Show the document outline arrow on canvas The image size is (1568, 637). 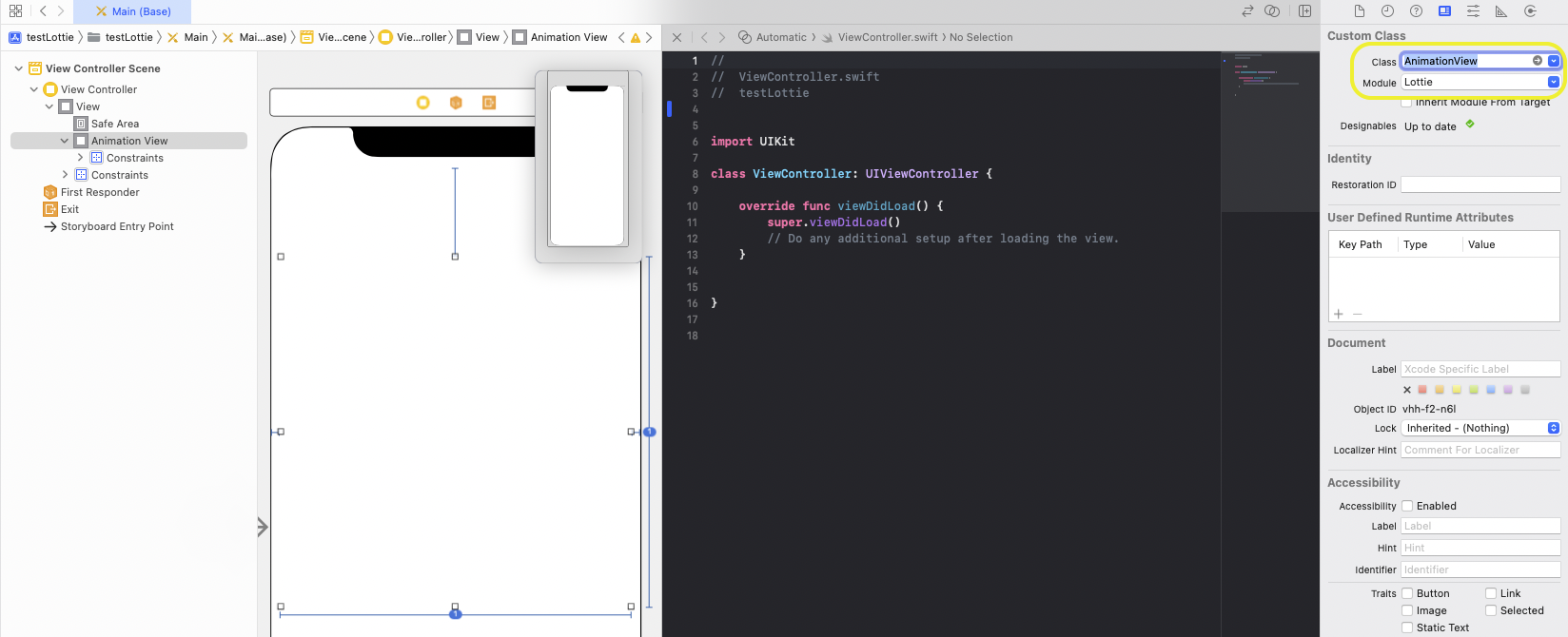[x=263, y=527]
